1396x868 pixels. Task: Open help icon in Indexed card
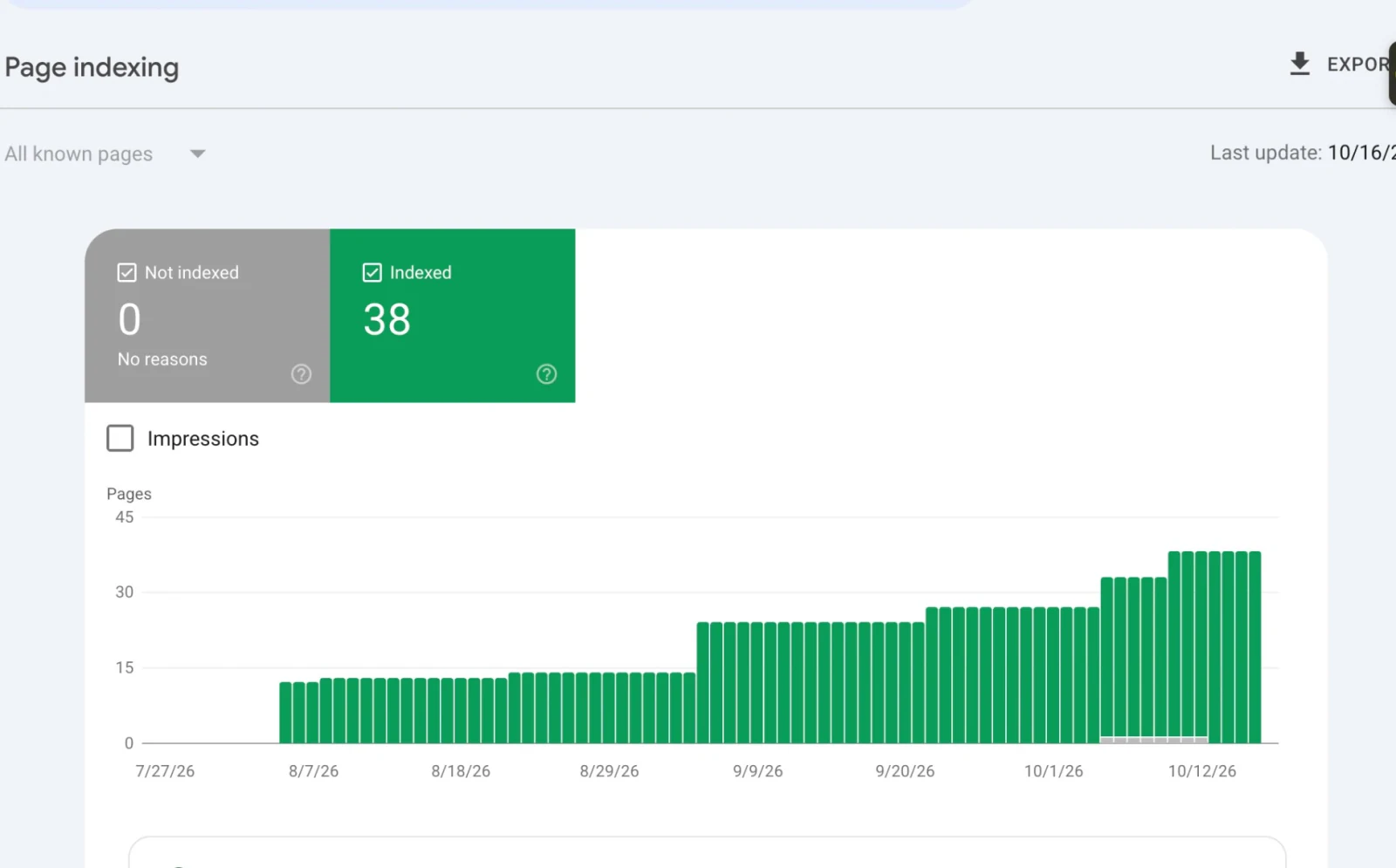pos(546,374)
